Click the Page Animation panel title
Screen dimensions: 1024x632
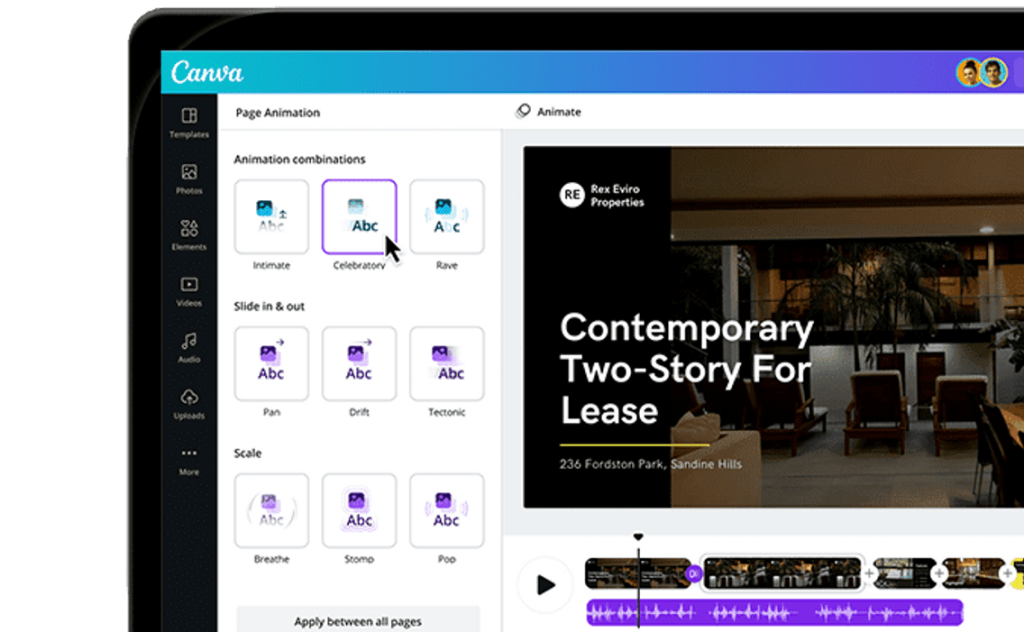click(278, 112)
